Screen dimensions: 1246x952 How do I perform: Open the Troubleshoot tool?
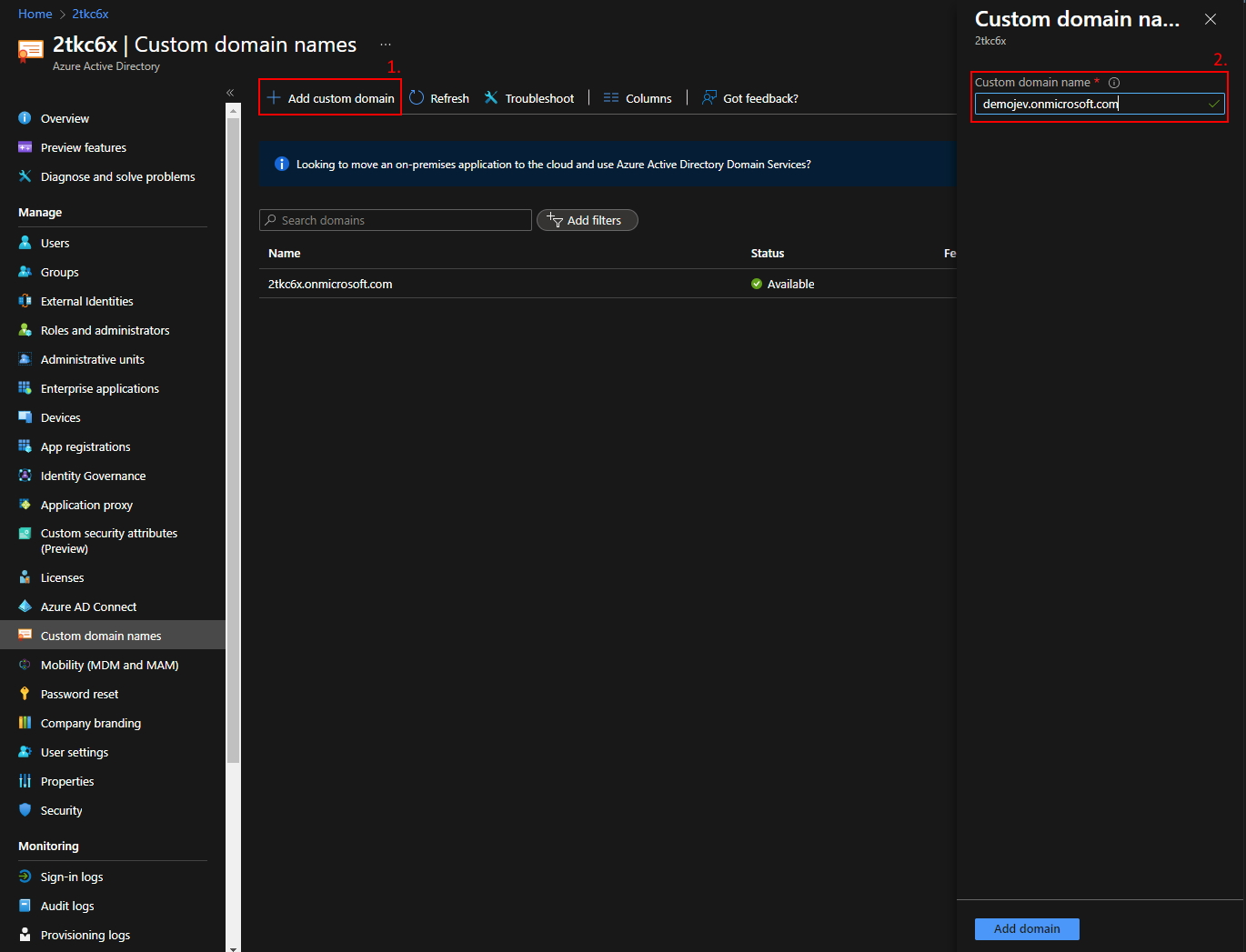pyautogui.click(x=529, y=98)
